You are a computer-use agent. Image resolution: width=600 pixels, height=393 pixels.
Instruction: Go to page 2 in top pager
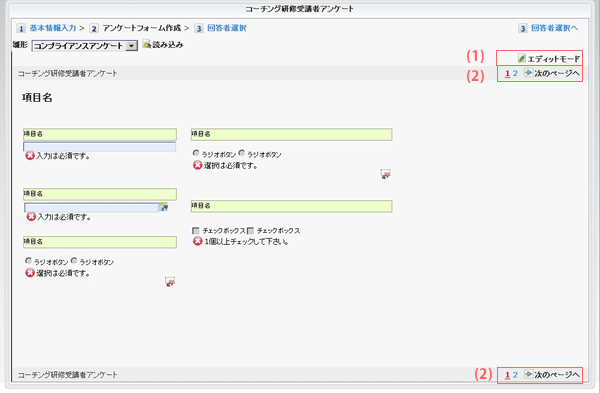coord(515,73)
